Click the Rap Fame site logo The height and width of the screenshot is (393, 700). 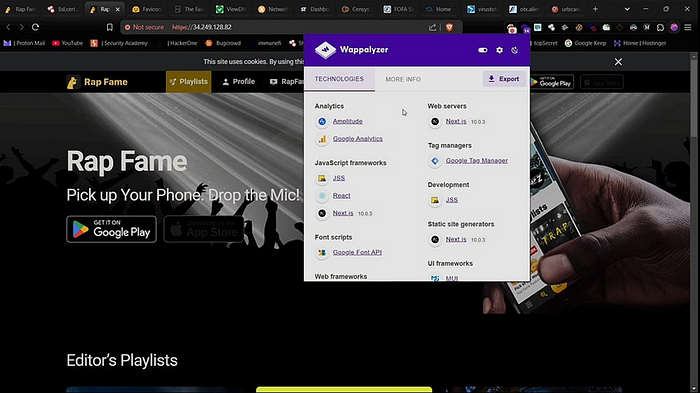[97, 82]
